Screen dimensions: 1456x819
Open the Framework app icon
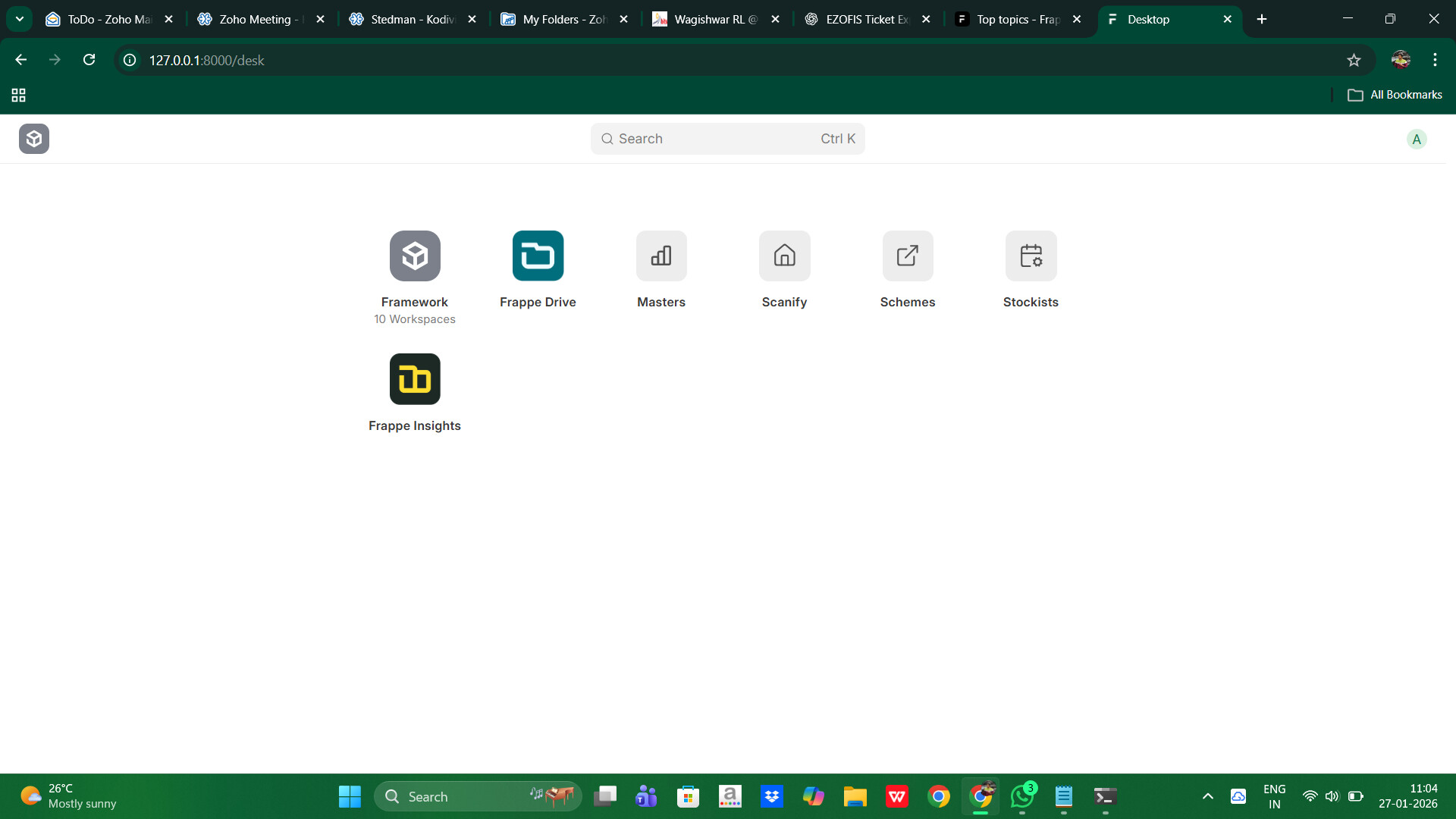pos(415,256)
